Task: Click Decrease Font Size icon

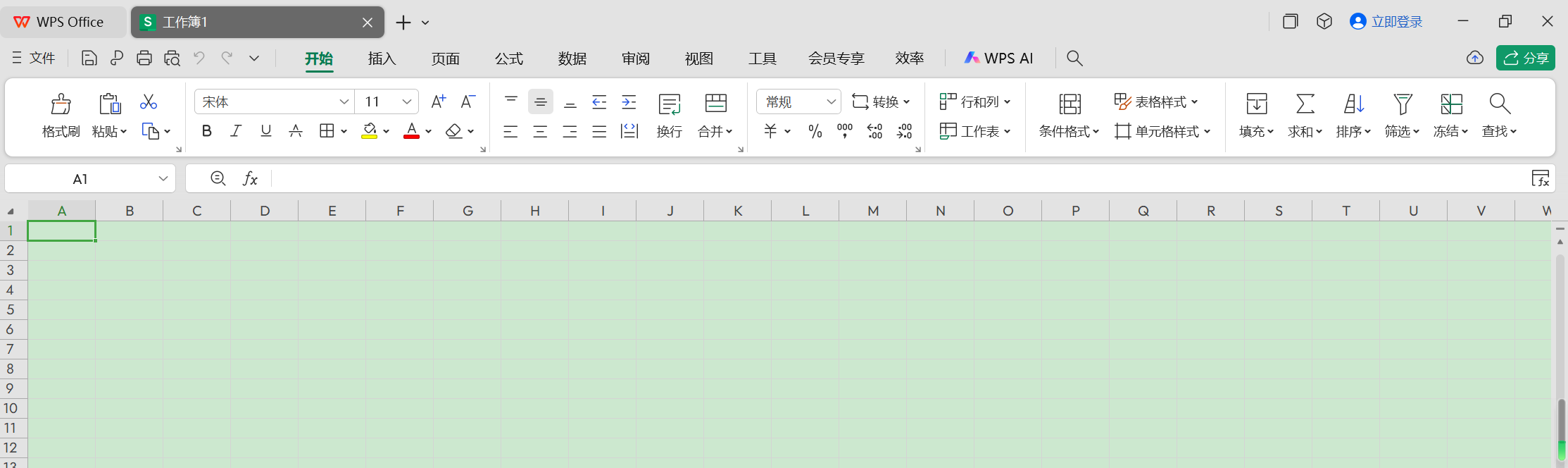Action: pos(468,101)
